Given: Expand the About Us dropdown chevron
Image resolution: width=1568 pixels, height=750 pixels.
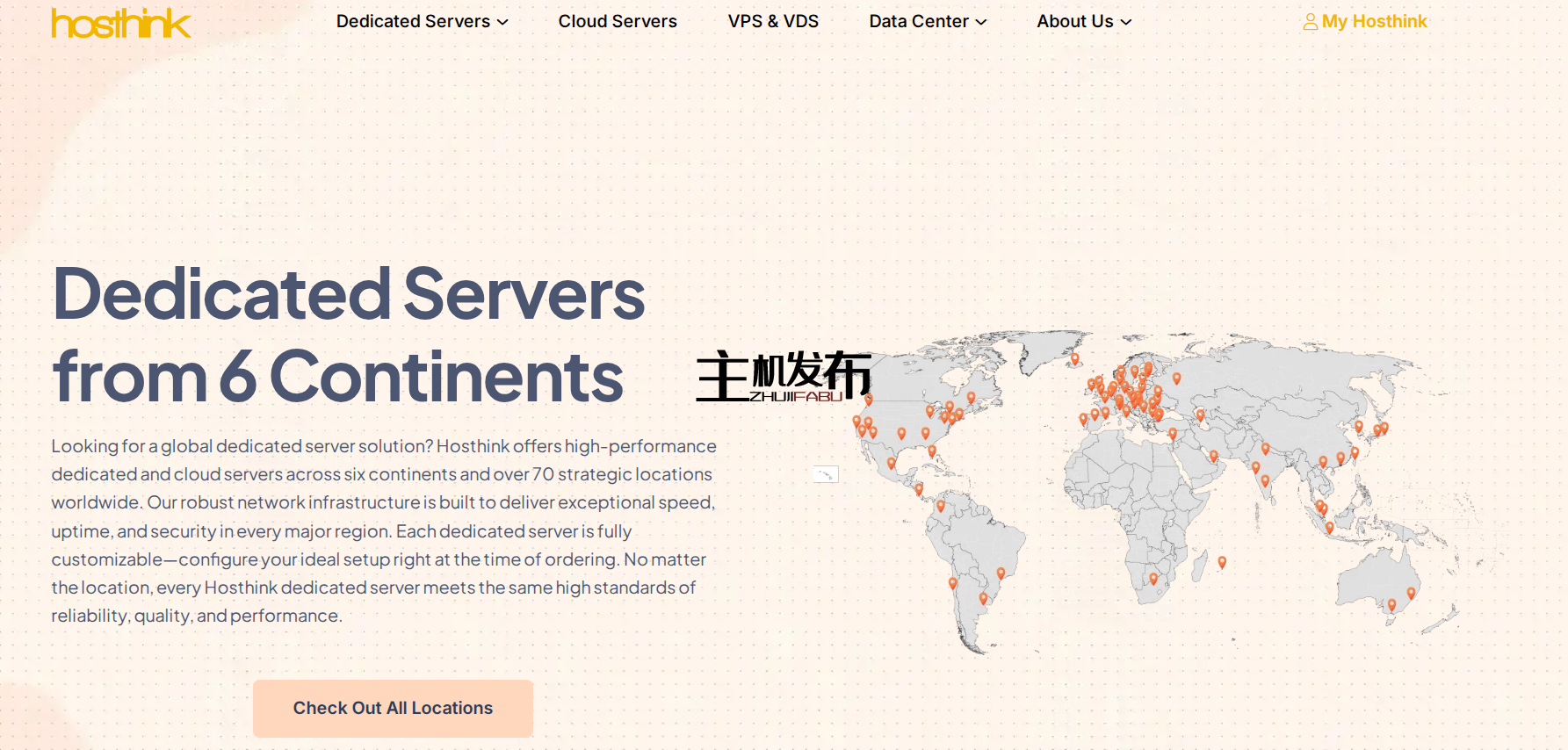Looking at the screenshot, I should [1126, 22].
